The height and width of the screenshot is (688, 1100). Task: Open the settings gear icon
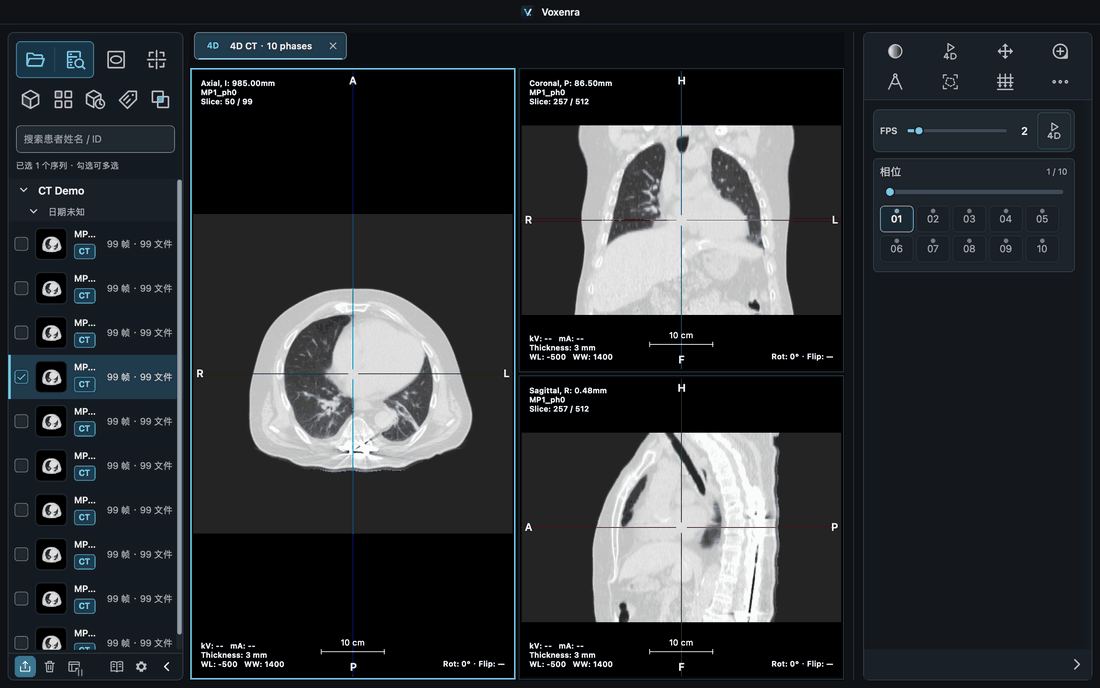pyautogui.click(x=141, y=666)
